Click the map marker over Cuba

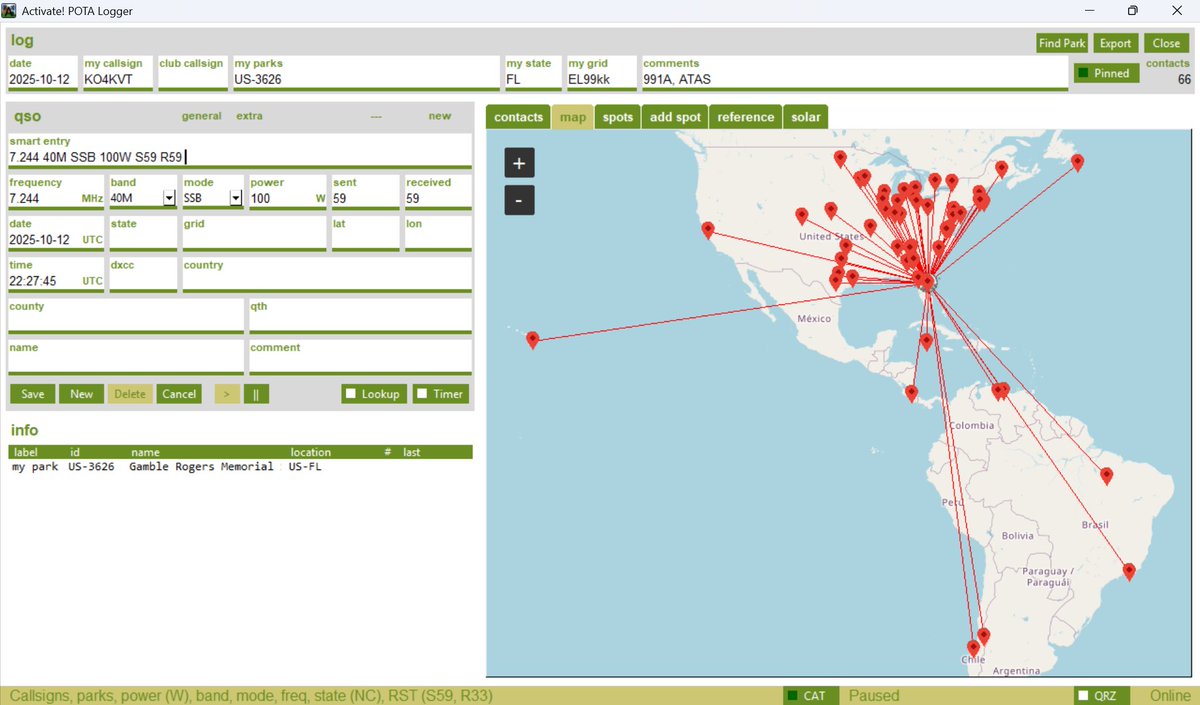coord(927,342)
